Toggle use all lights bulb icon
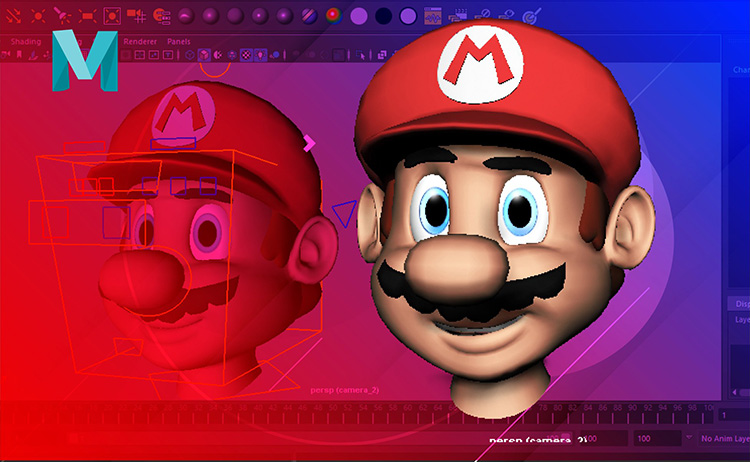The width and height of the screenshot is (750, 462). tap(260, 55)
